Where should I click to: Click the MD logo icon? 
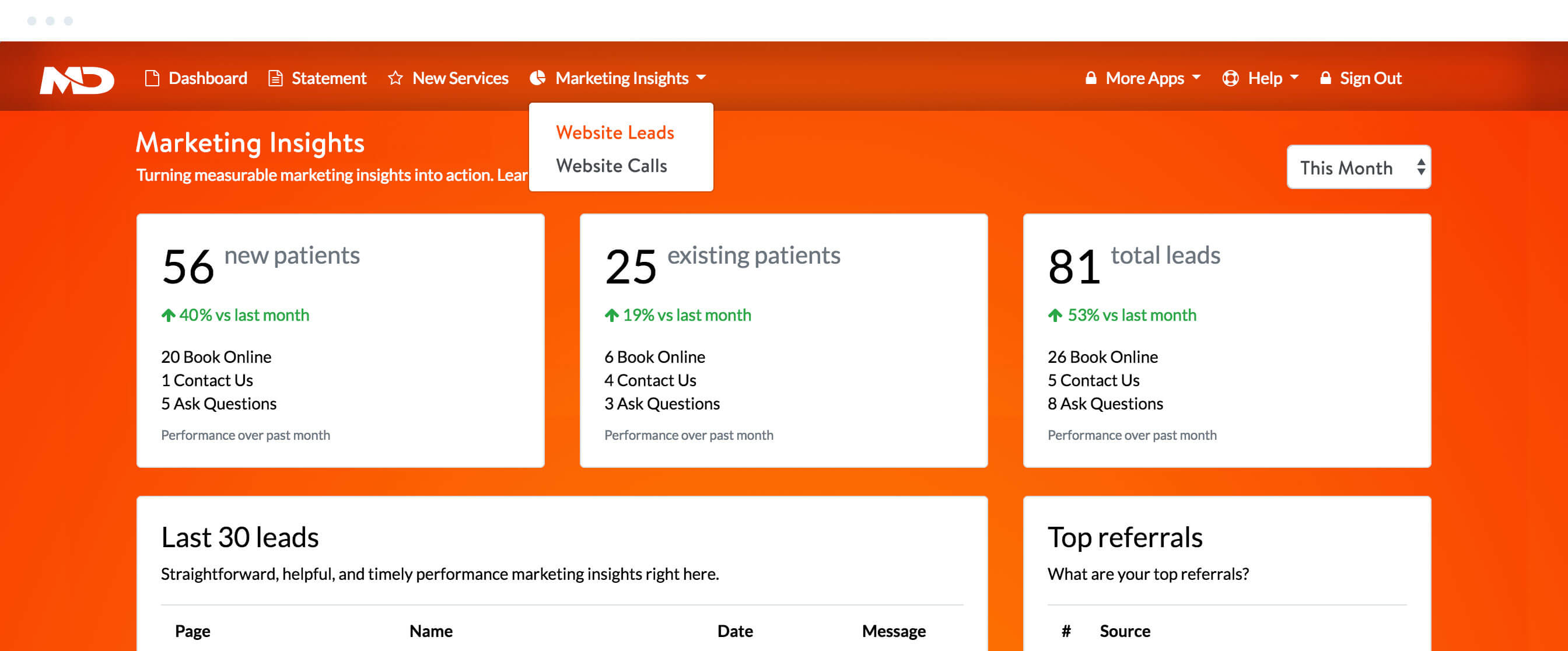pos(76,79)
